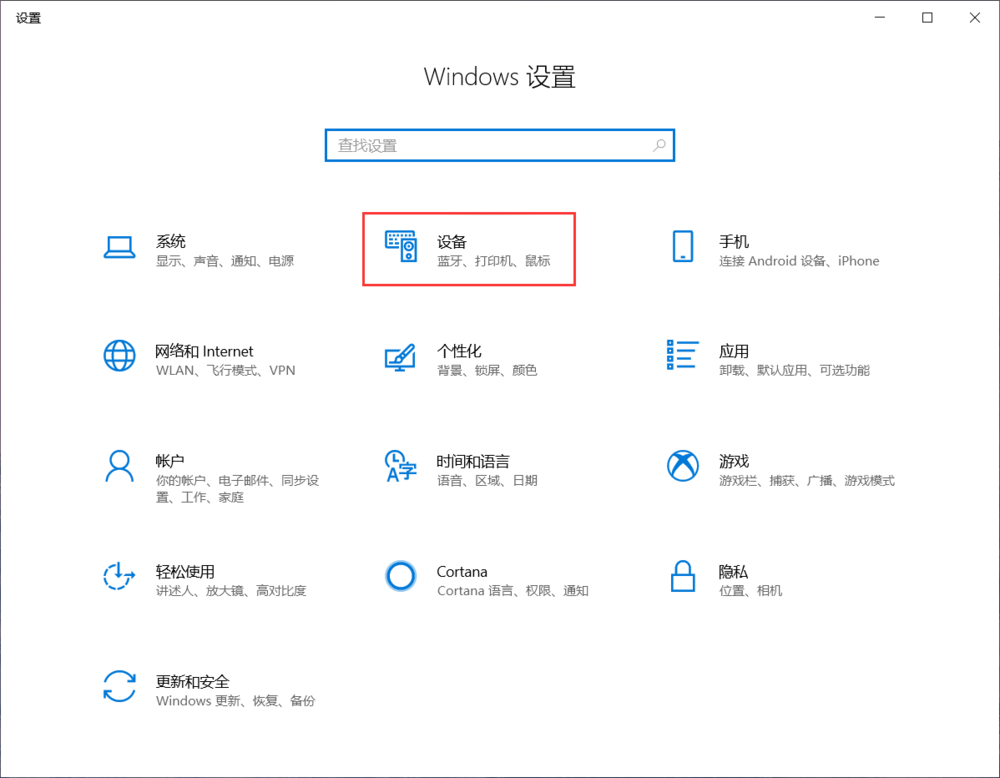Select the 隐私 category title
1000x778 pixels.
(x=733, y=571)
